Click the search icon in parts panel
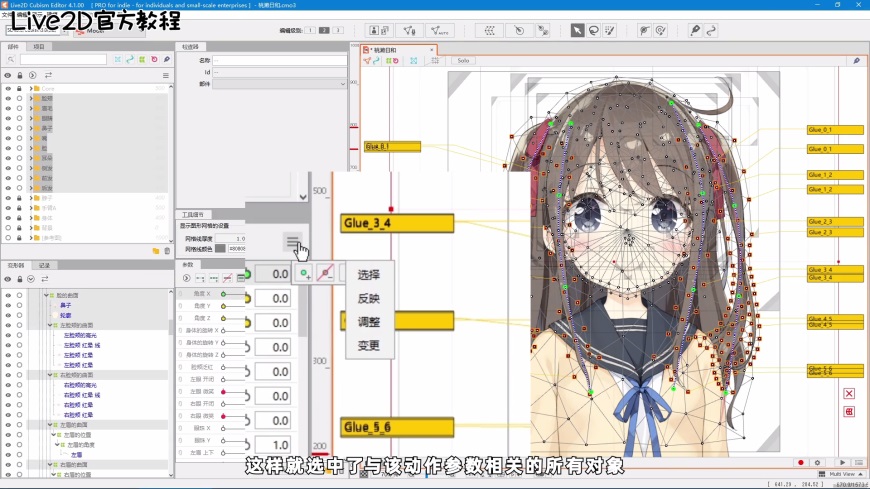 [11, 59]
